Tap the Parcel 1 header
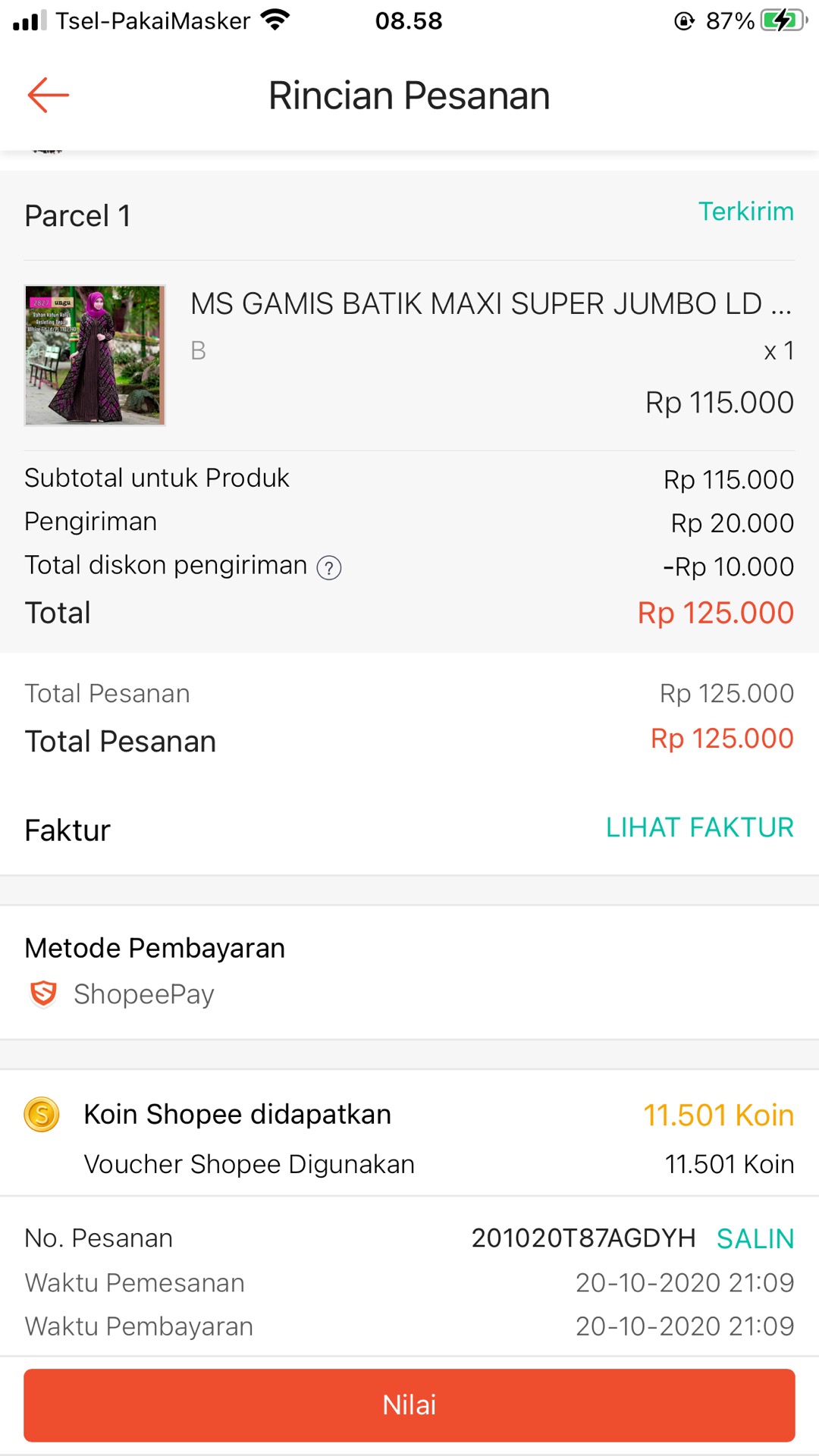The image size is (819, 1456). click(x=77, y=216)
